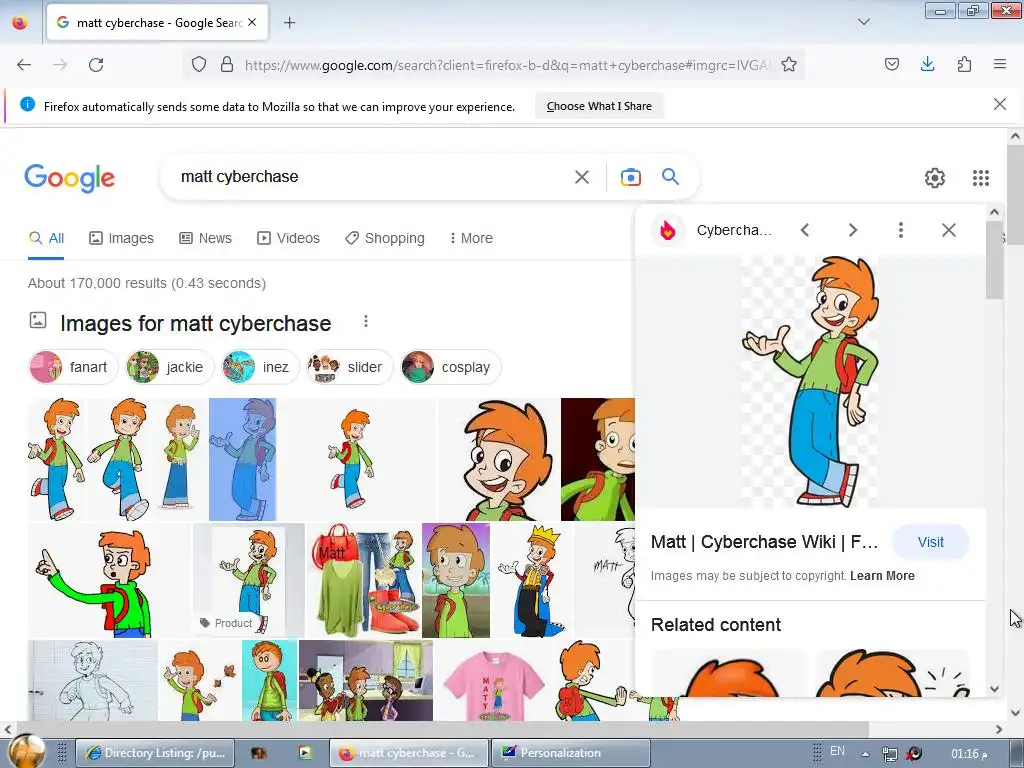Dismiss the Firefox data notification bar
Viewport: 1024px width, 768px height.
coord(999,104)
